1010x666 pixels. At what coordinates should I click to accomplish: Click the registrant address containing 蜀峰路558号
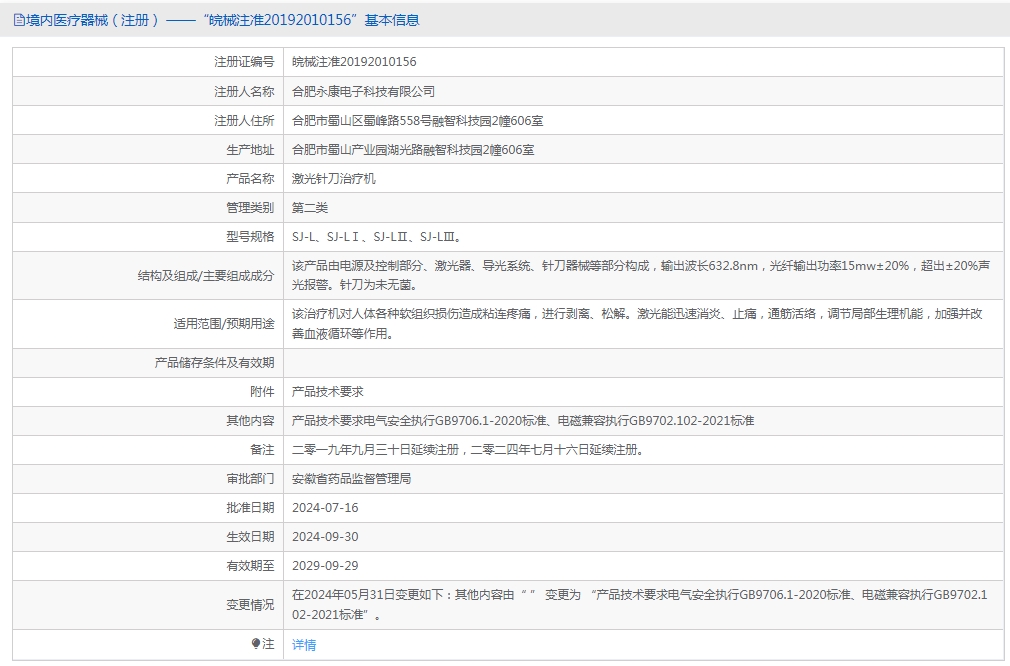click(417, 121)
